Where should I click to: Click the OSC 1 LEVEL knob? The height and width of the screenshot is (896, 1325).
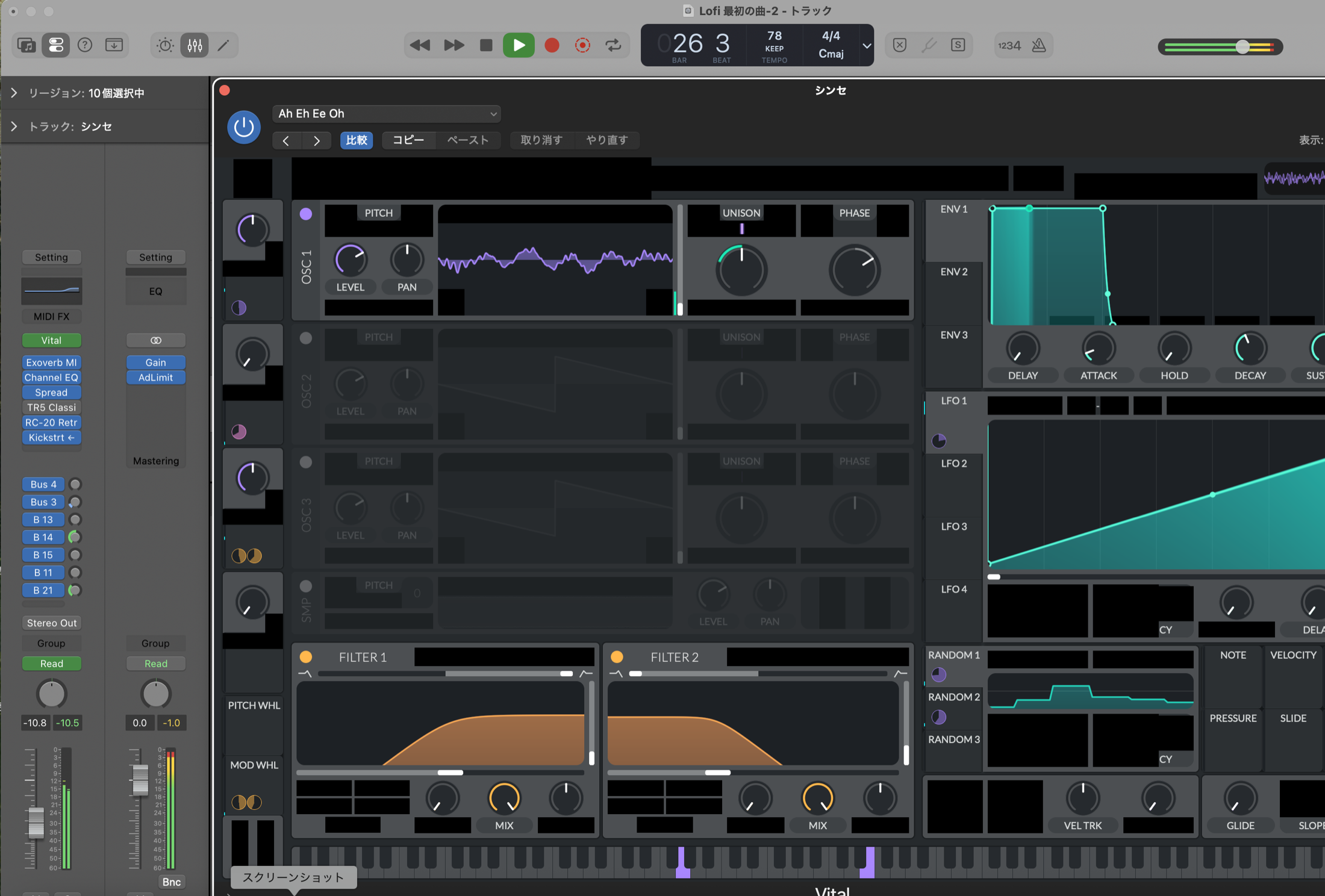[350, 260]
